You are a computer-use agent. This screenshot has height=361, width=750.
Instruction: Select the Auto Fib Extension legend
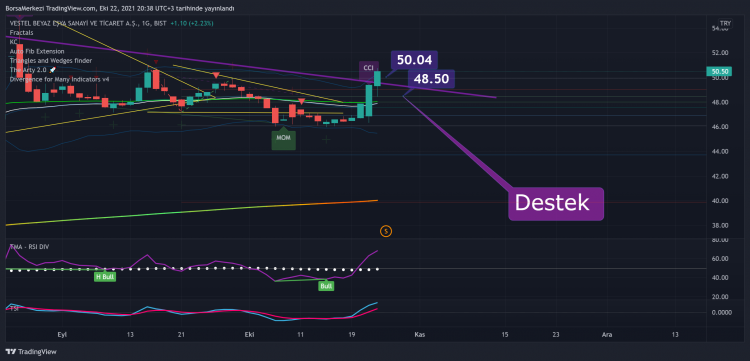pyautogui.click(x=37, y=51)
